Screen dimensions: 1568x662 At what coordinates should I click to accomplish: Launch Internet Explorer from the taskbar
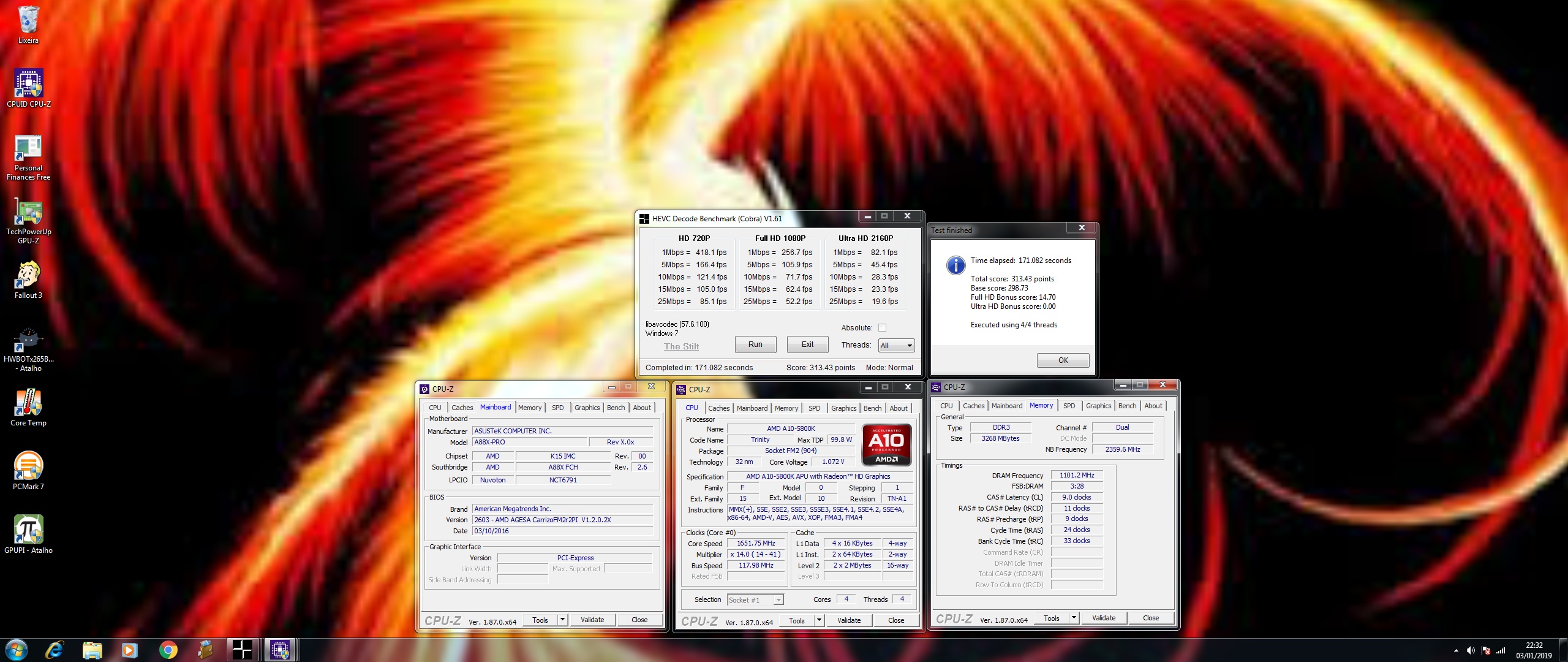pyautogui.click(x=55, y=650)
